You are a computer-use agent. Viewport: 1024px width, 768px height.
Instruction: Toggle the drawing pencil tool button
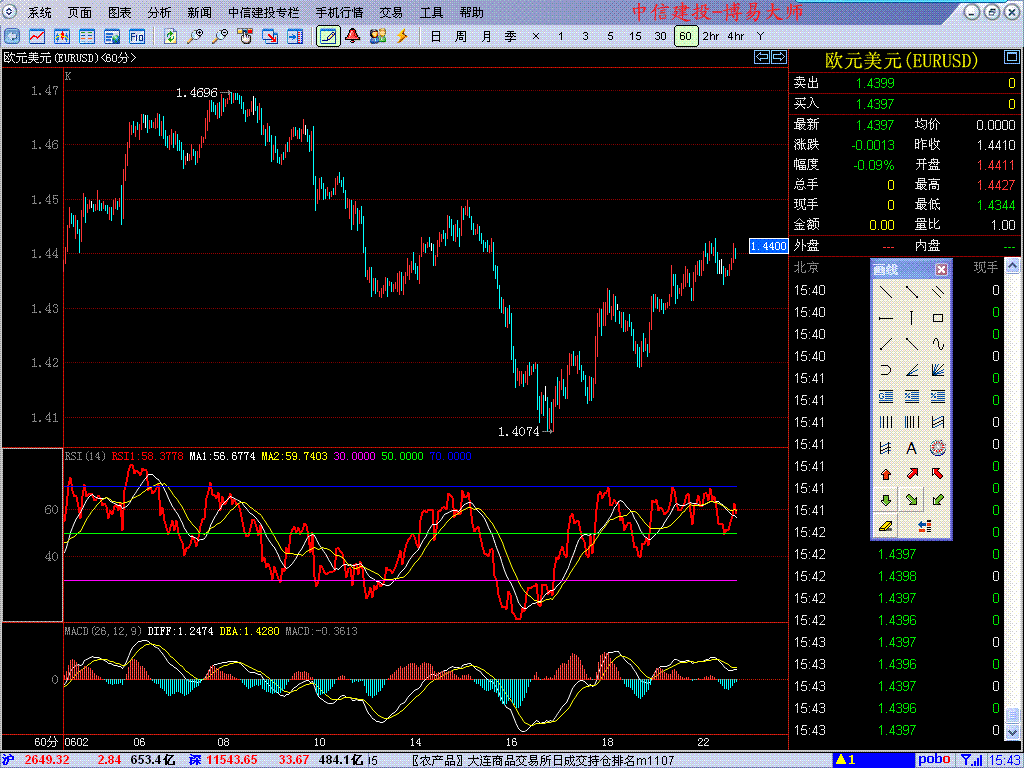328,36
